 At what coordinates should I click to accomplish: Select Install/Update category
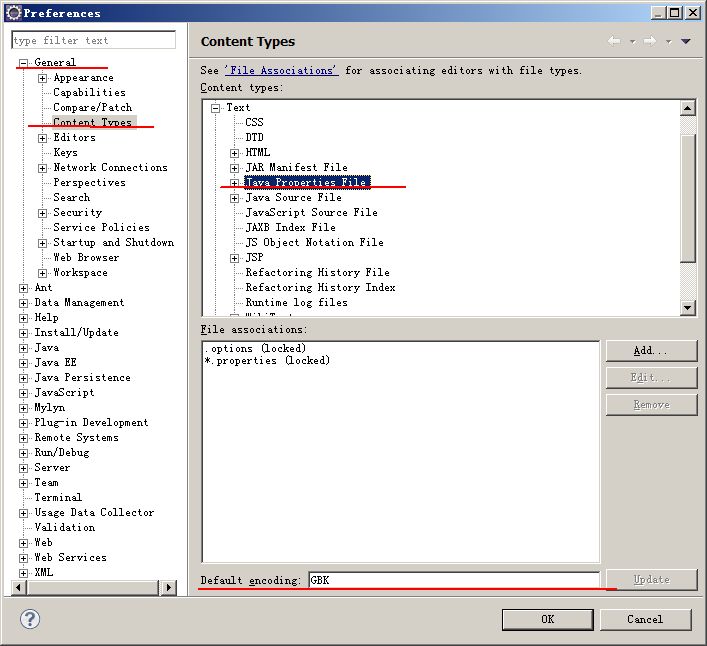pyautogui.click(x=76, y=333)
